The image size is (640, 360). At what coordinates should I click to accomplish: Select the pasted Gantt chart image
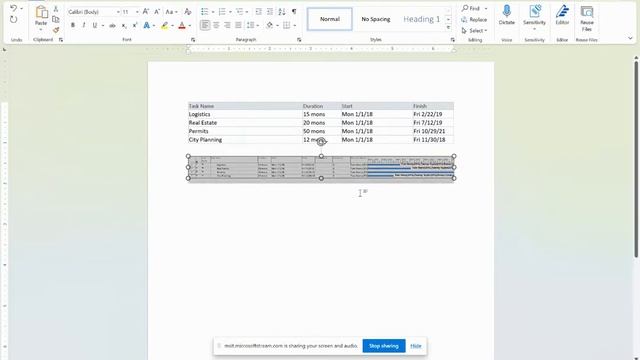point(321,167)
